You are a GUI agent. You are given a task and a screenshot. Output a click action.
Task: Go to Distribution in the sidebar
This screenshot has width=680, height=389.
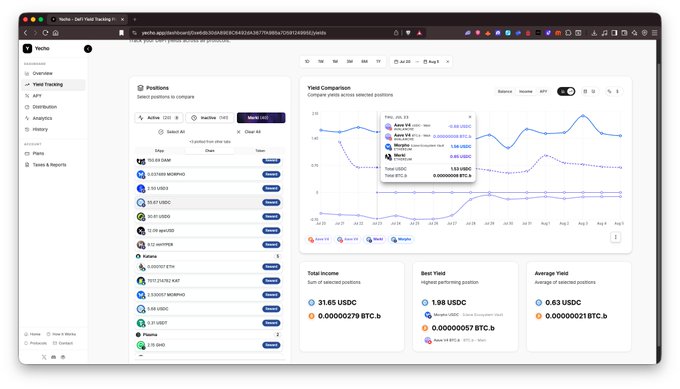[x=44, y=107]
